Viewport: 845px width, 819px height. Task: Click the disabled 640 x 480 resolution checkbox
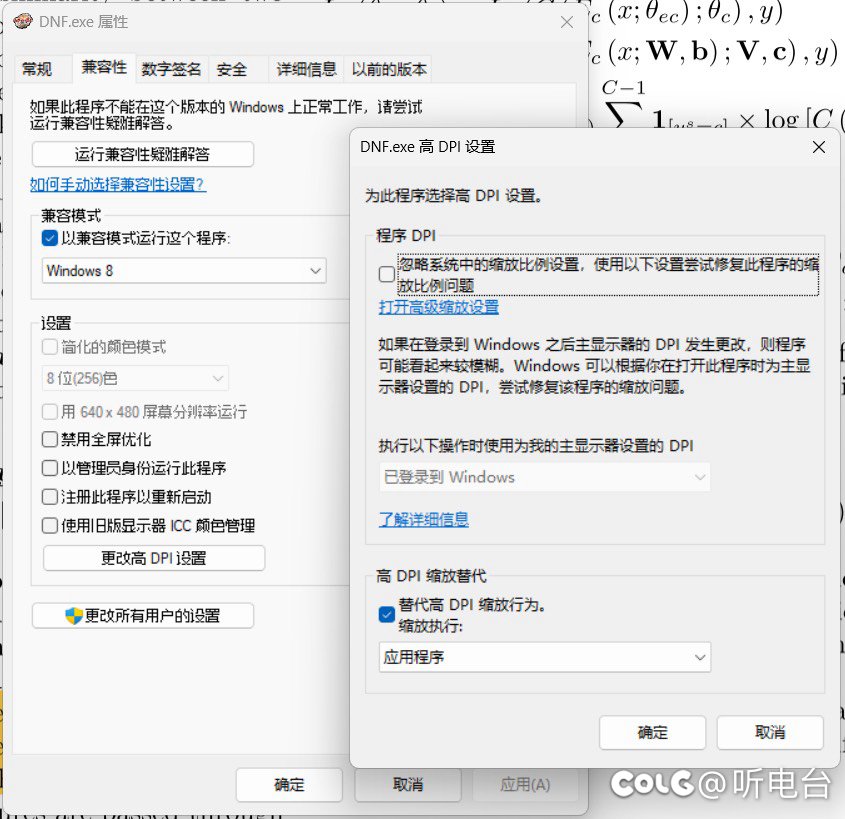(x=50, y=412)
